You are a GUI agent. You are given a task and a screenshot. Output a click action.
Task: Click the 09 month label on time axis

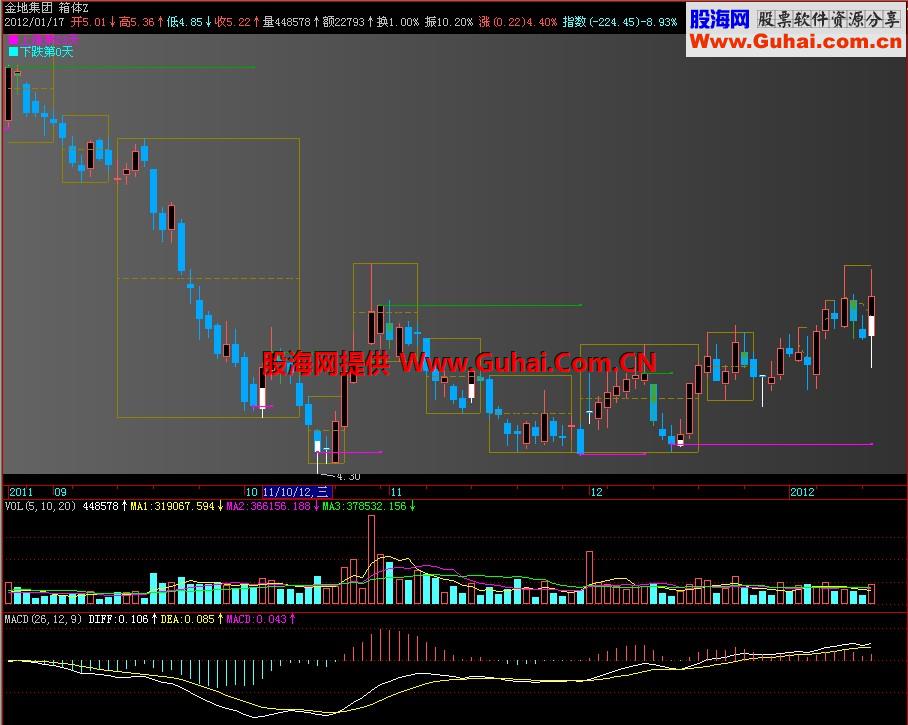pos(60,492)
